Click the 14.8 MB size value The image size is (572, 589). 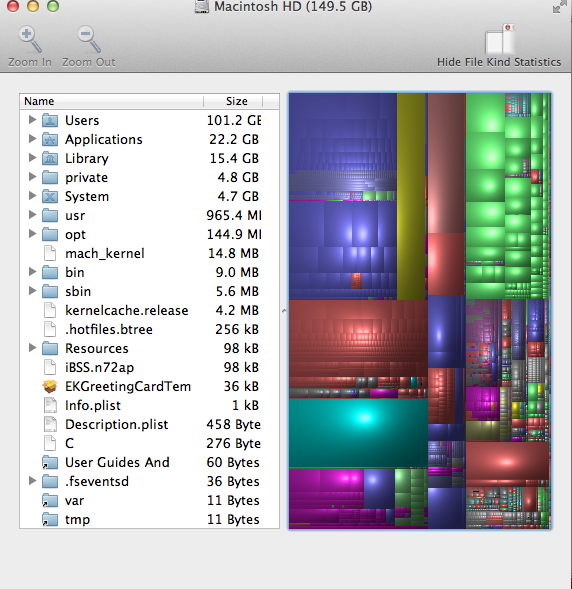click(233, 253)
